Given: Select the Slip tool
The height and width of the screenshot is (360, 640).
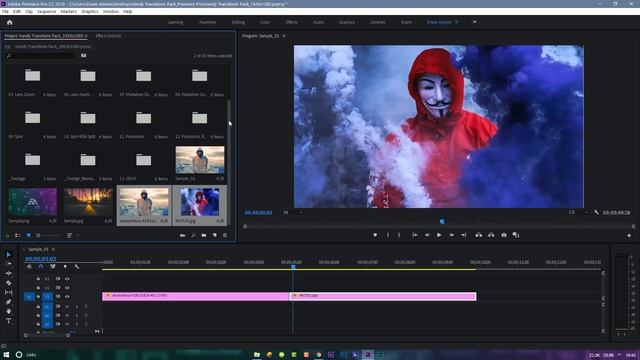Looking at the screenshot, I should point(9,292).
